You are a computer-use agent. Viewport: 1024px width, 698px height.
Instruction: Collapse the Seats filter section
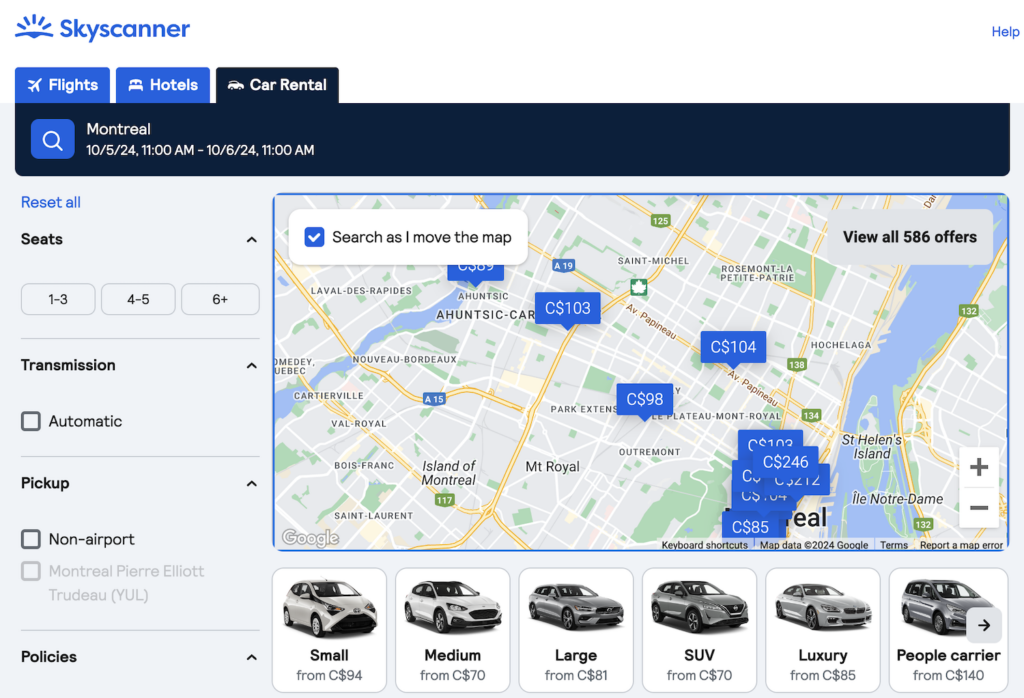click(252, 240)
